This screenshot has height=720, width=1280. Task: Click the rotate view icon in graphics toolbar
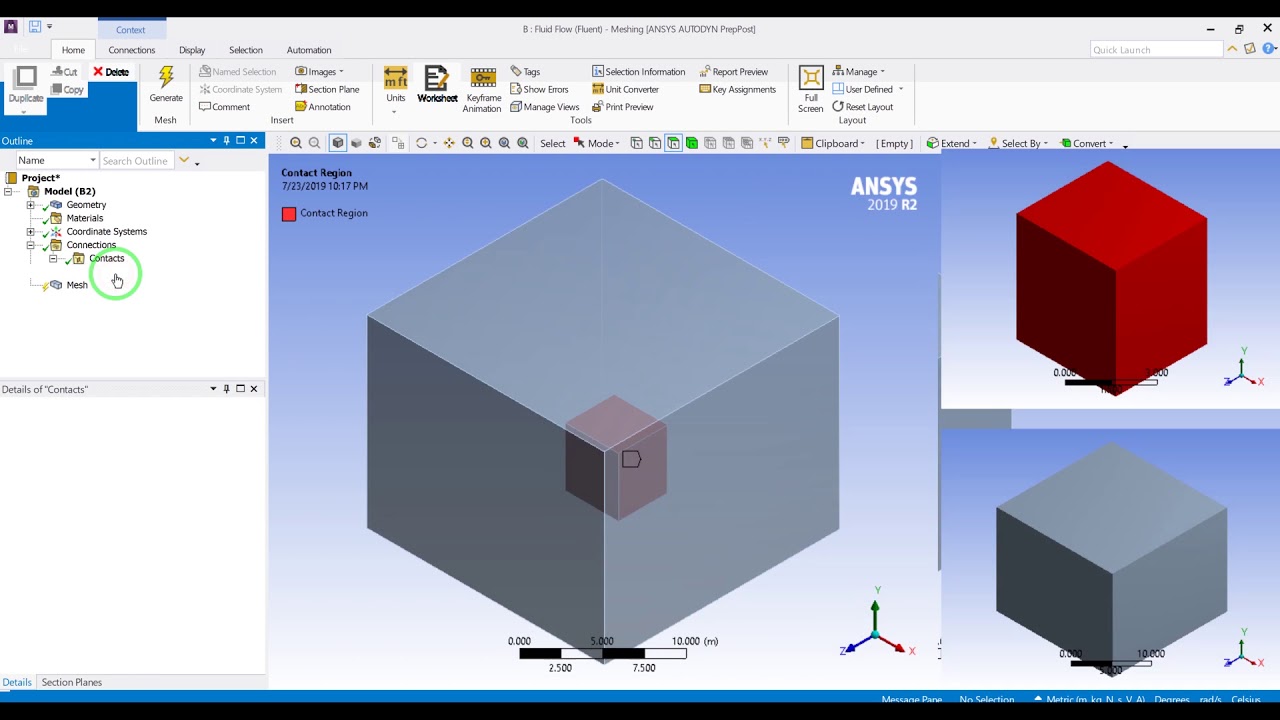[421, 143]
